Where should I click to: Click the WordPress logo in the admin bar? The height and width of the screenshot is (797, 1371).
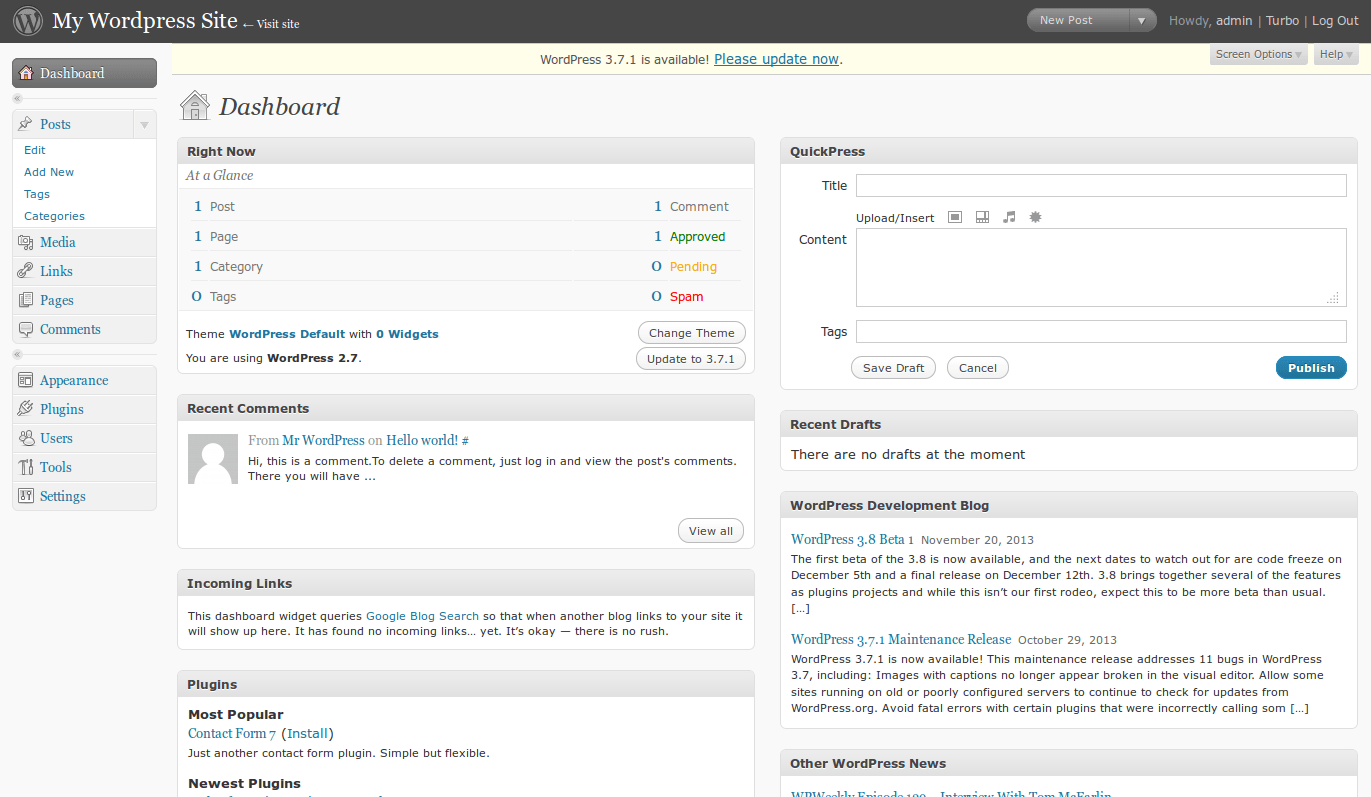[x=27, y=20]
